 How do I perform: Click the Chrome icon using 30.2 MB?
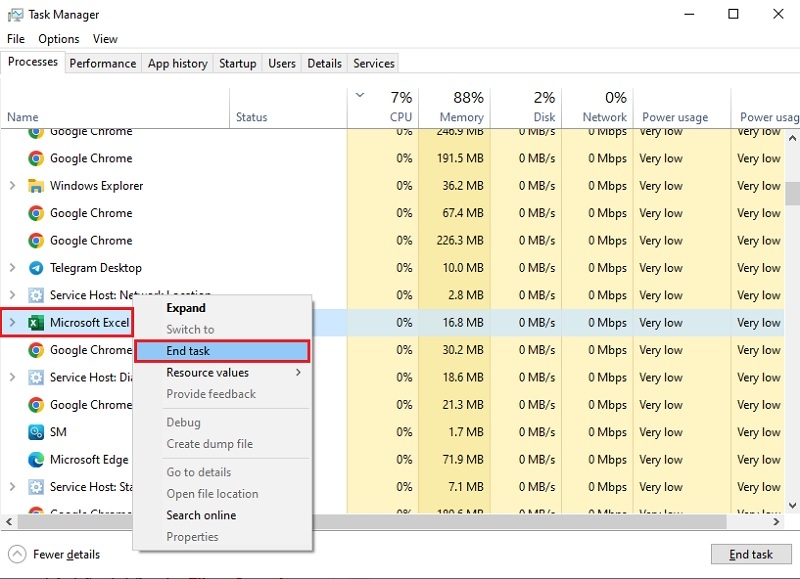[36, 350]
